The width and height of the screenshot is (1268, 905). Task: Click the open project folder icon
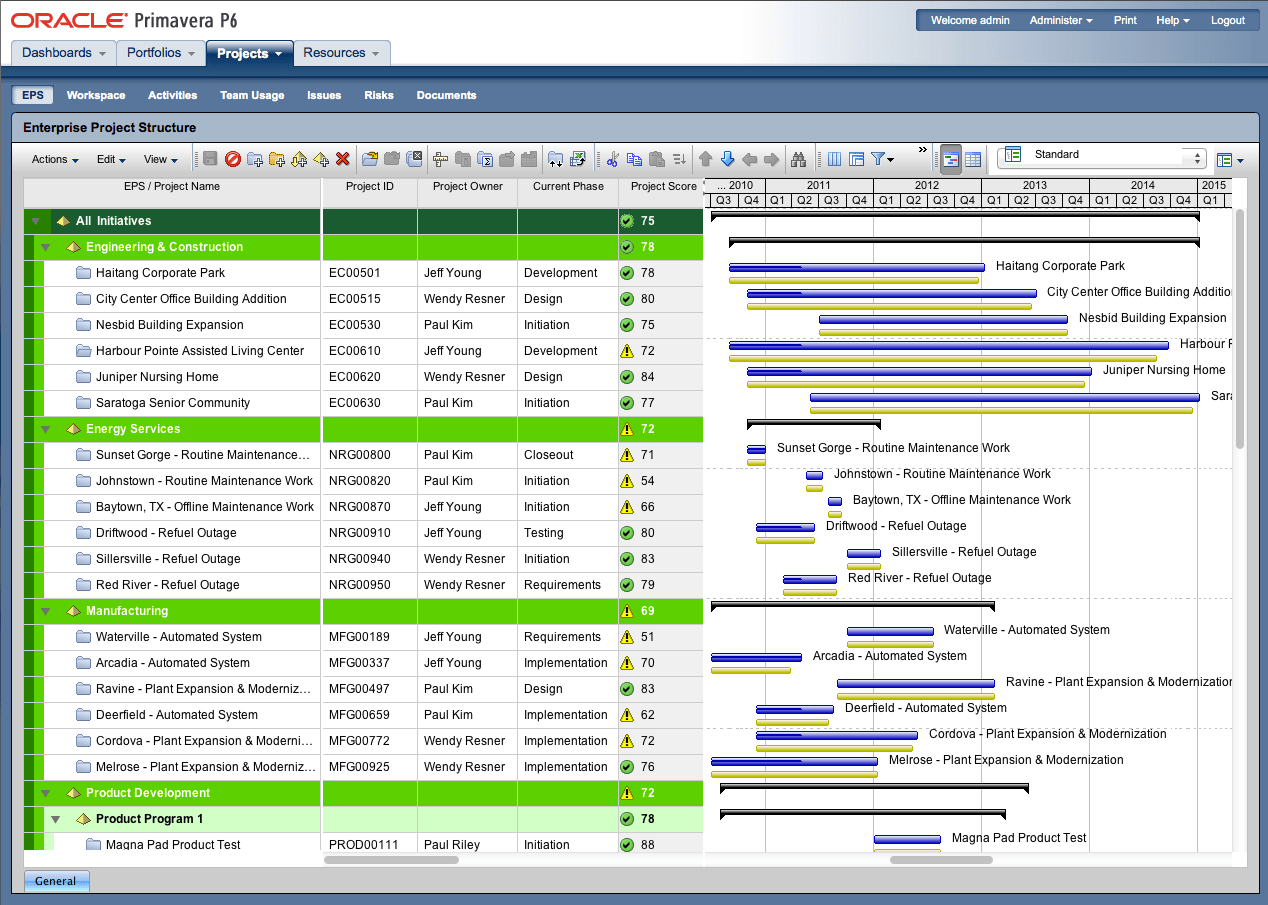pos(370,159)
